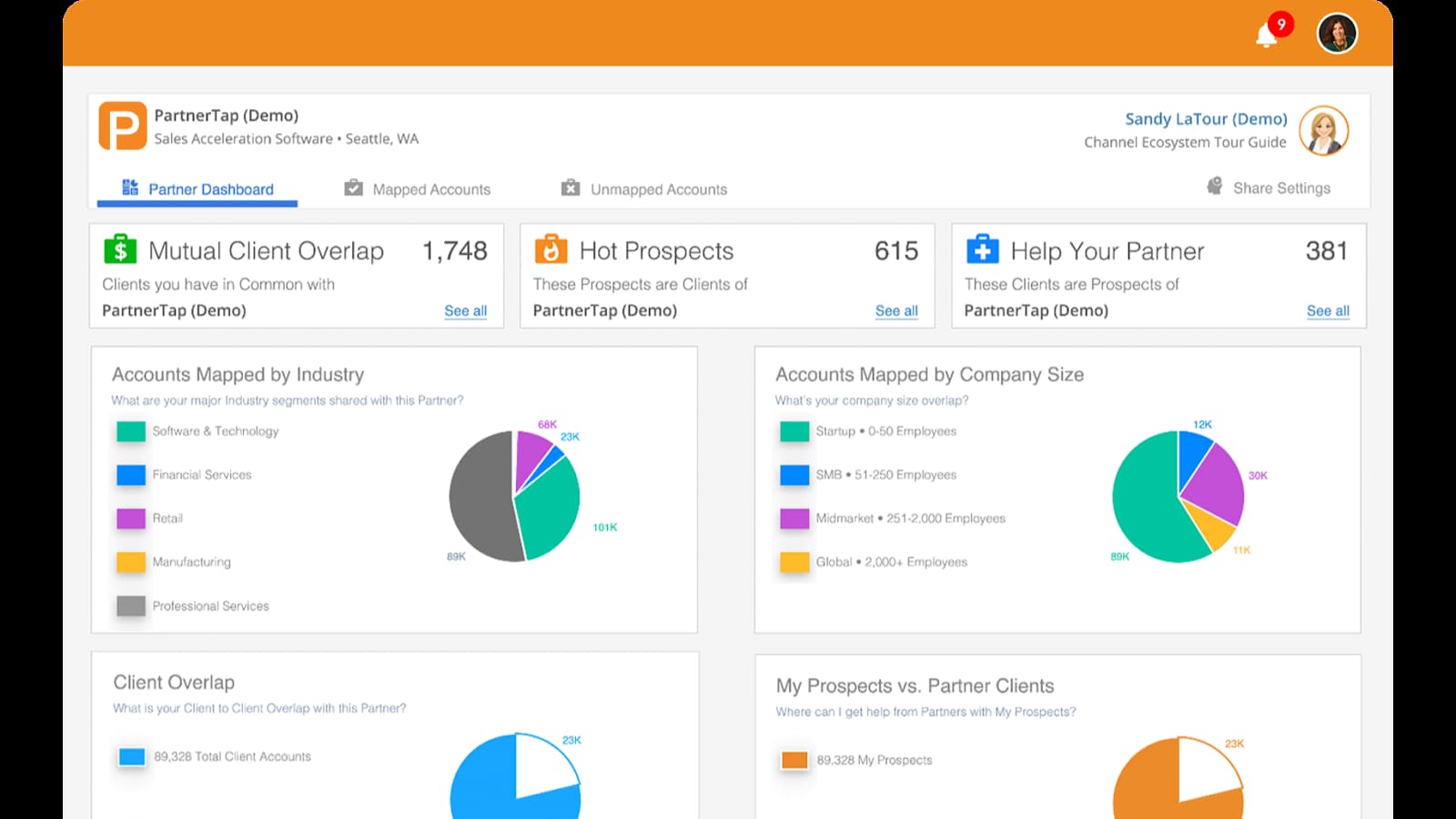
Task: Click the orange PartnerTap logo icon
Action: (122, 126)
